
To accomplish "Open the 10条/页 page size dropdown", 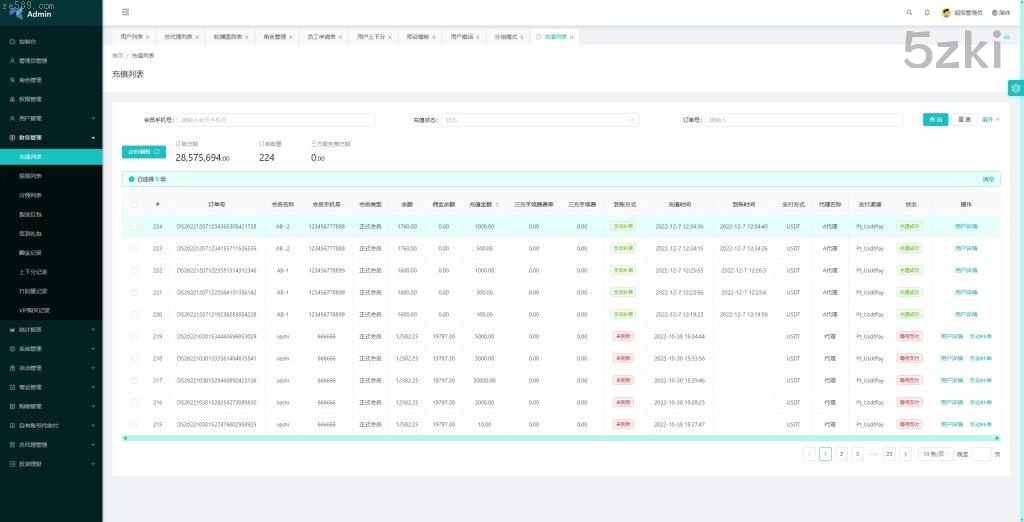I will (x=934, y=453).
